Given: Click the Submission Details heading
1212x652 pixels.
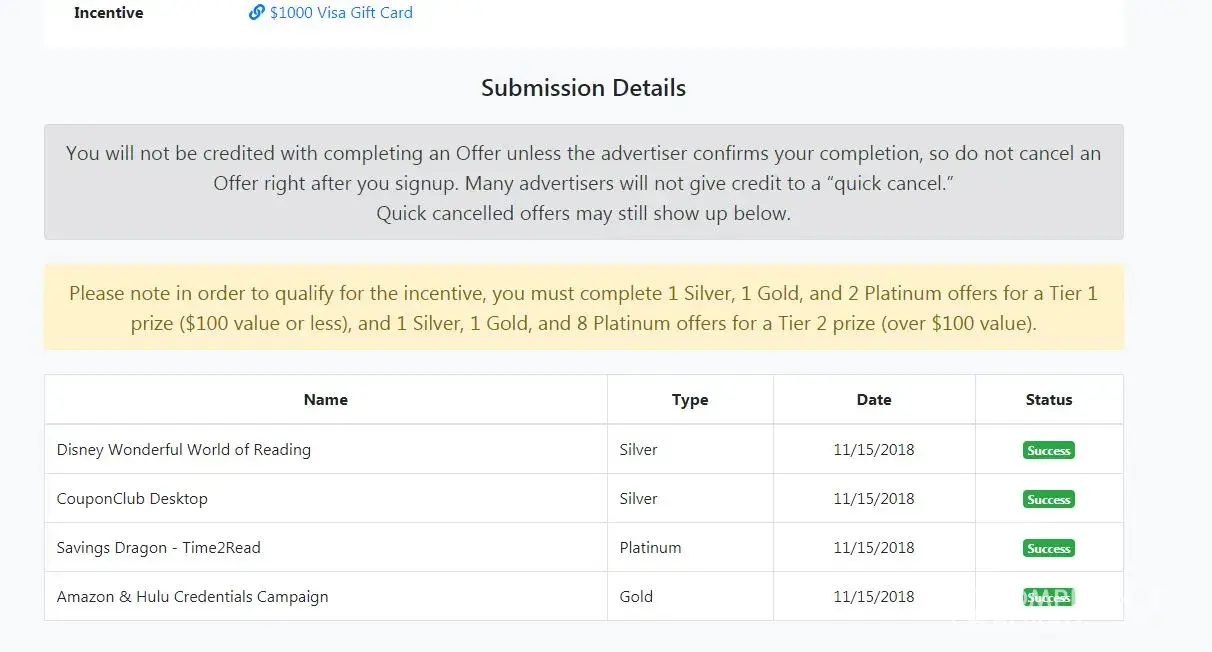Looking at the screenshot, I should pyautogui.click(x=584, y=88).
